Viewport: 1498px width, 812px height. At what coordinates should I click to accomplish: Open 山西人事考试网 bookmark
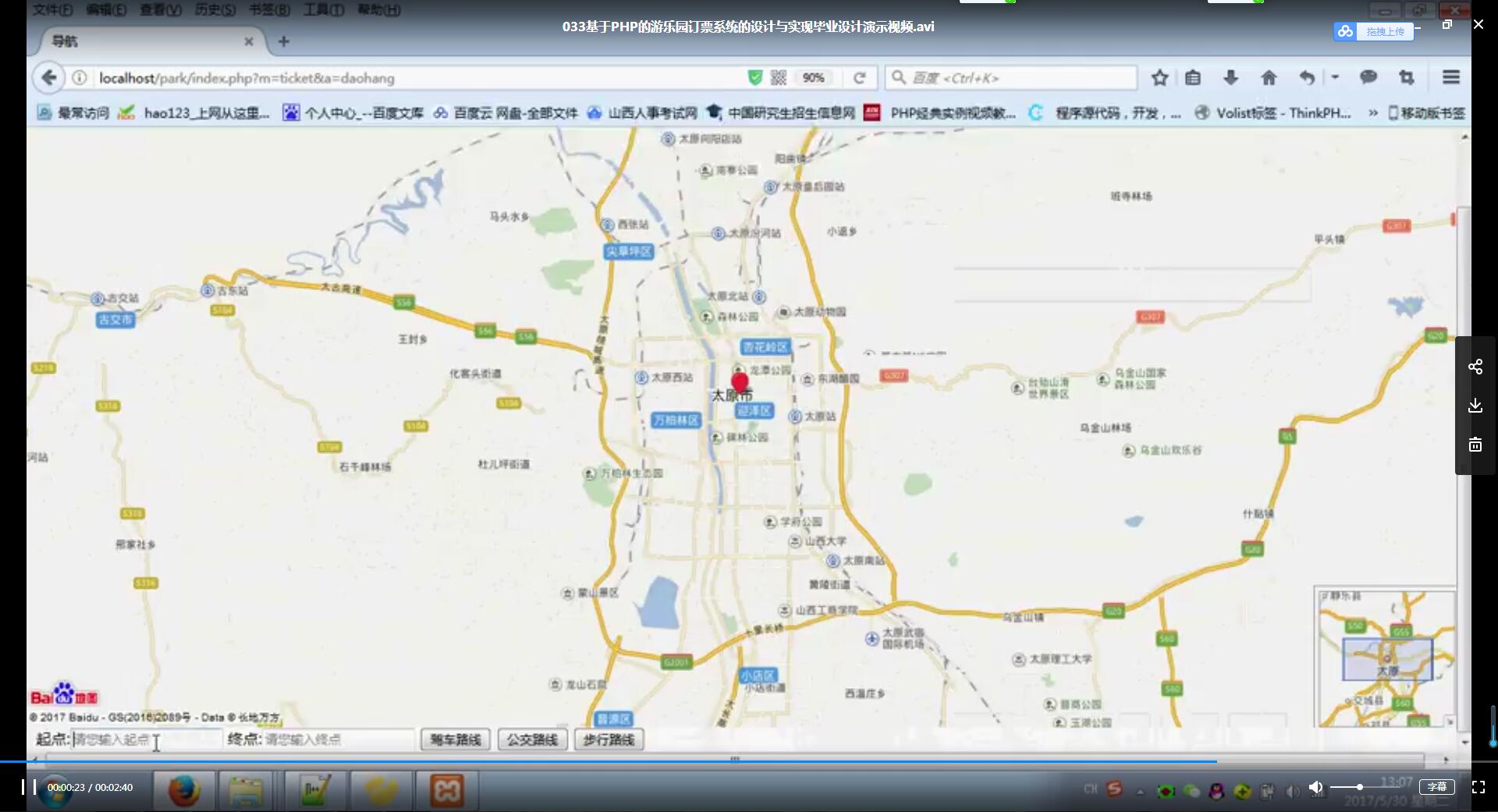(642, 113)
